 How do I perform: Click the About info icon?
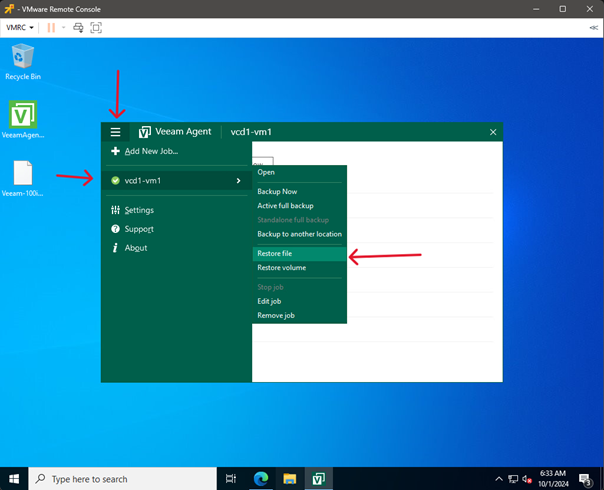(116, 248)
